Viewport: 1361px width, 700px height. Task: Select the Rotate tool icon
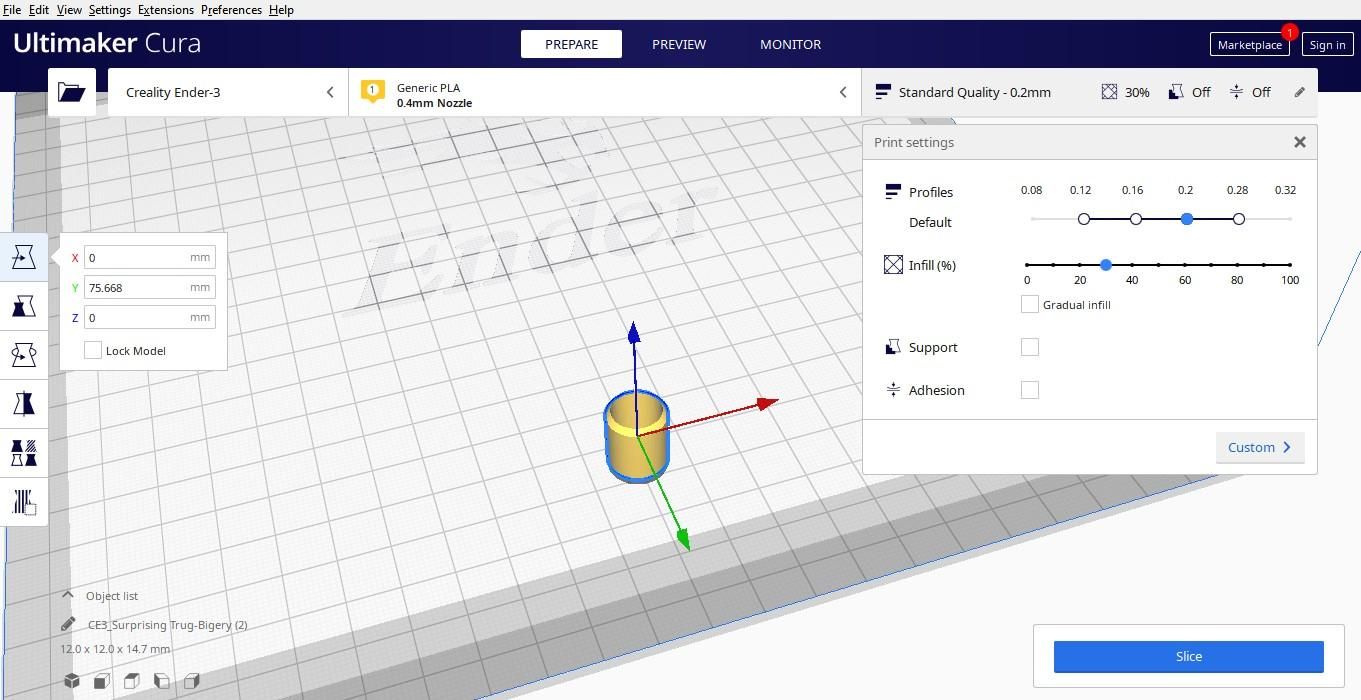coord(24,354)
